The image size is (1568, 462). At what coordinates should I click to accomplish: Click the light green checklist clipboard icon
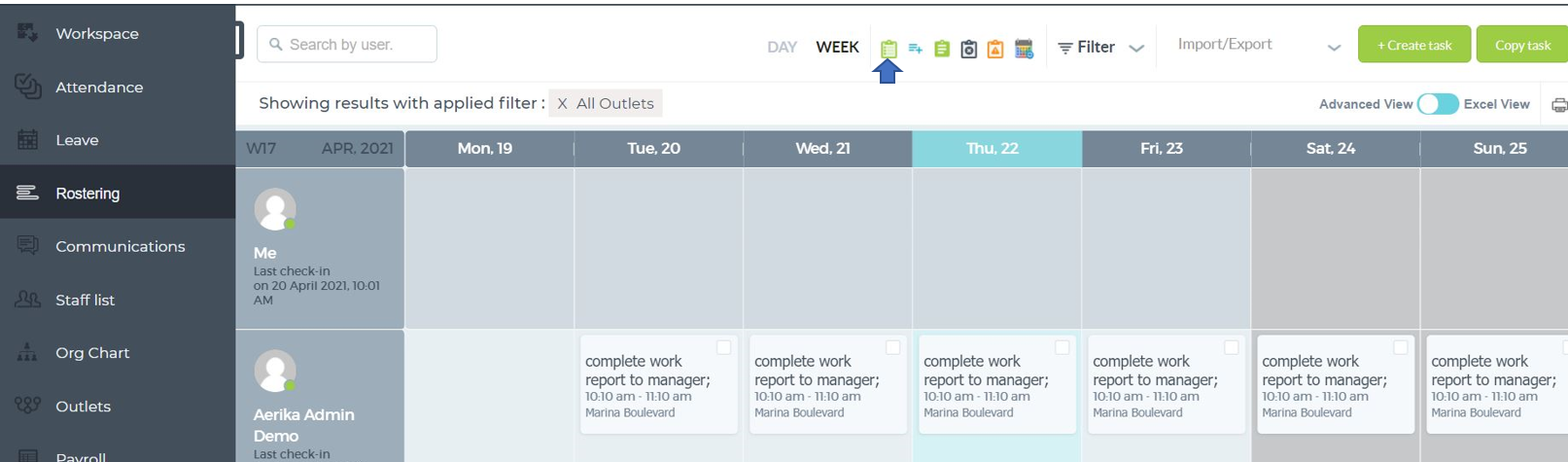pyautogui.click(x=889, y=48)
